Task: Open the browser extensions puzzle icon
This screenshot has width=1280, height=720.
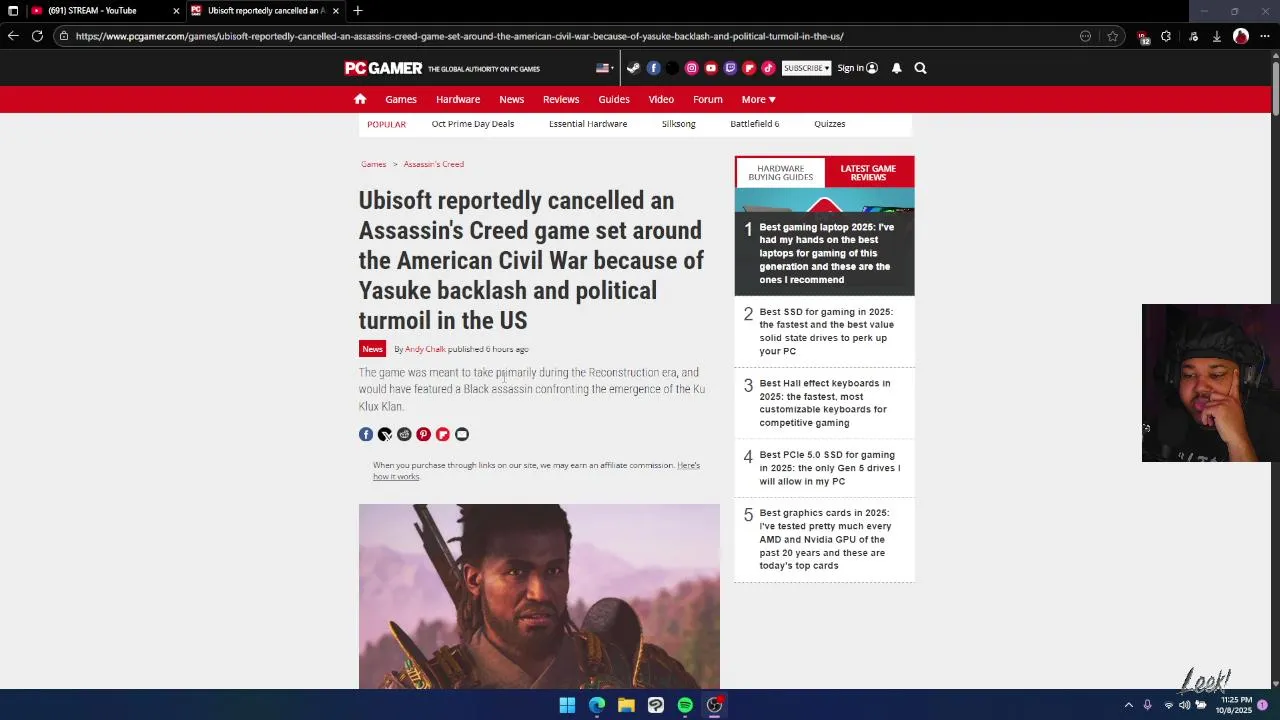Action: click(1166, 36)
